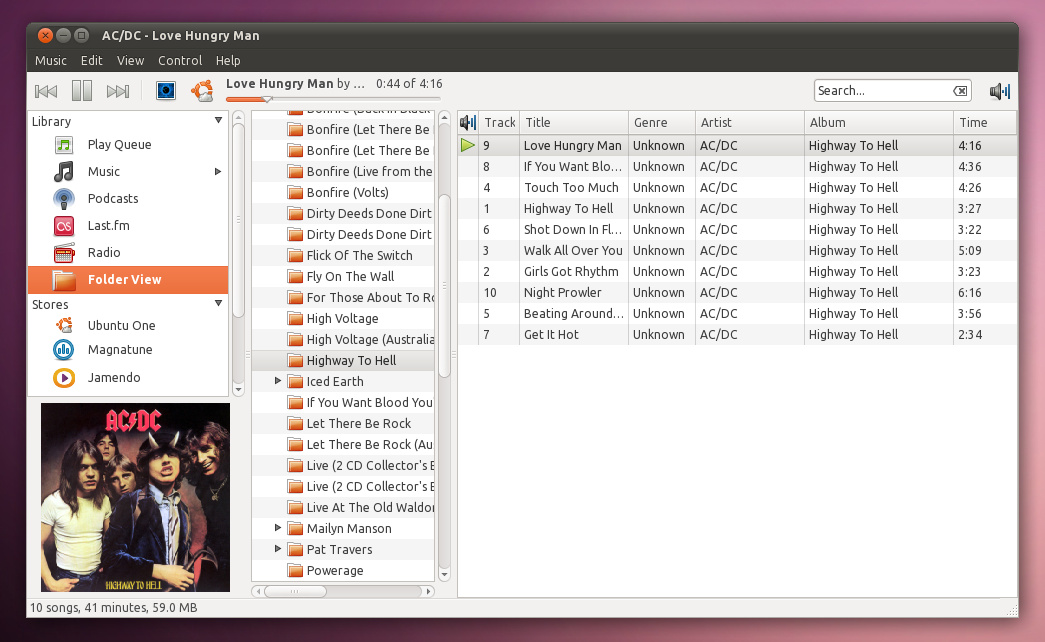Click the Ubuntu One cloud toolbar icon
The width and height of the screenshot is (1045, 642).
point(201,90)
